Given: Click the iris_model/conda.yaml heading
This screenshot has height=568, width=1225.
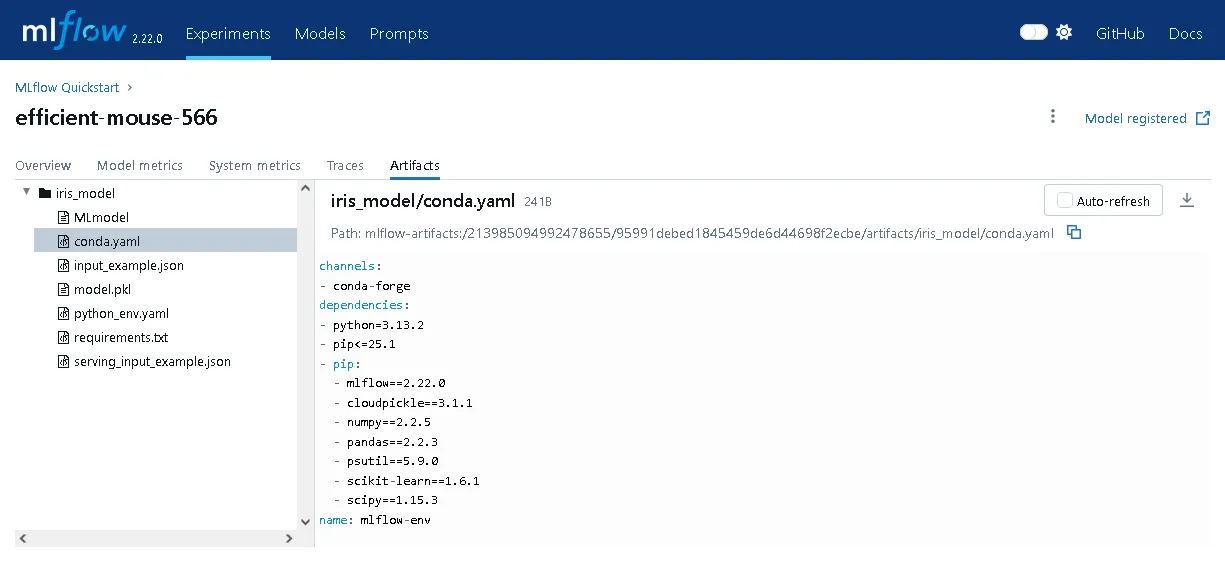Looking at the screenshot, I should [x=423, y=201].
